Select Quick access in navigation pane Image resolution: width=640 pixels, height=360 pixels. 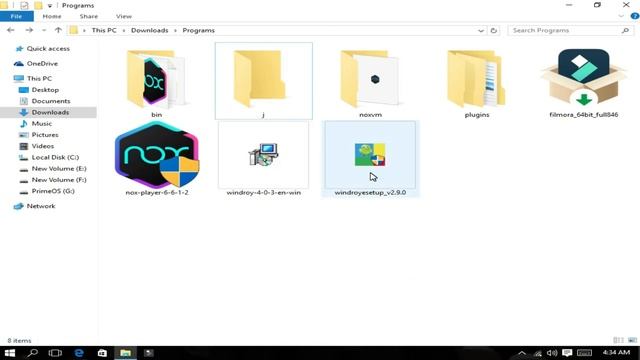click(48, 49)
